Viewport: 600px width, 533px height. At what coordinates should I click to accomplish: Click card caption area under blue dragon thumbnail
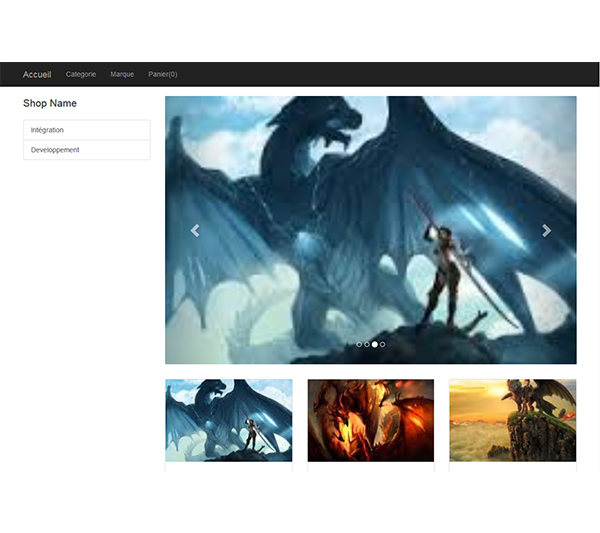[x=229, y=466]
